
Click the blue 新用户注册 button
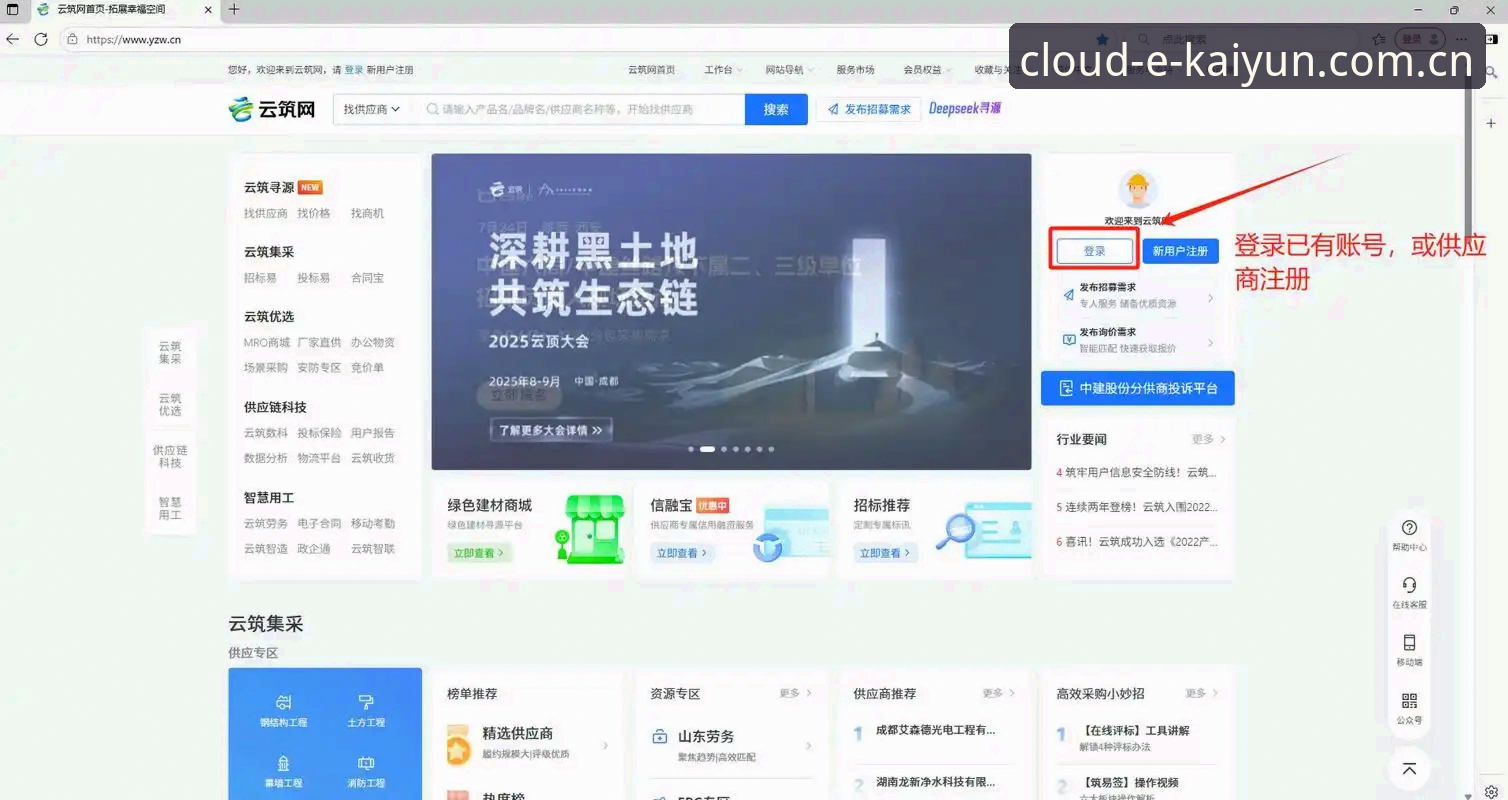[x=1180, y=251]
